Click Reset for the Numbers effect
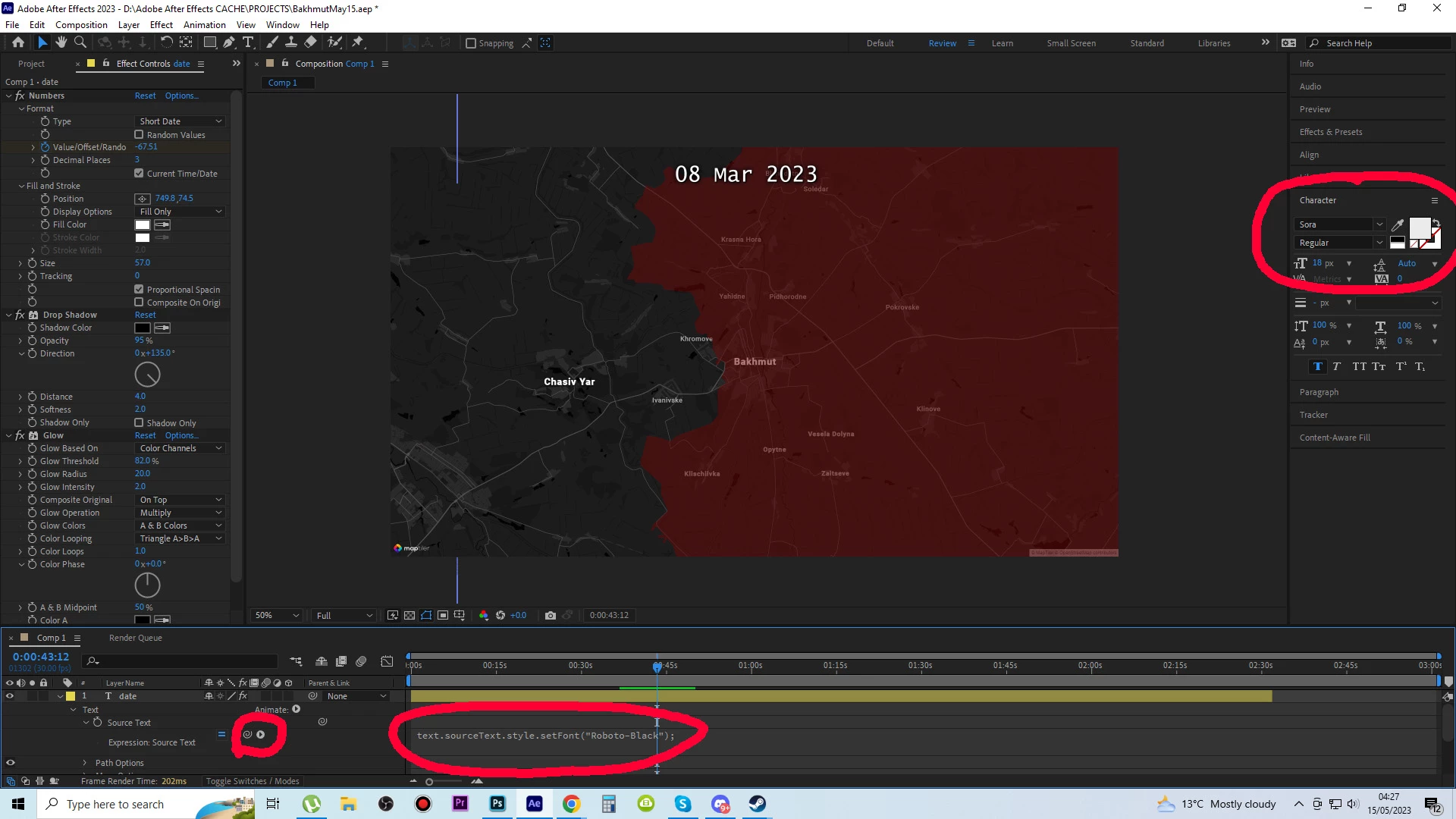This screenshot has height=819, width=1456. pyautogui.click(x=145, y=96)
